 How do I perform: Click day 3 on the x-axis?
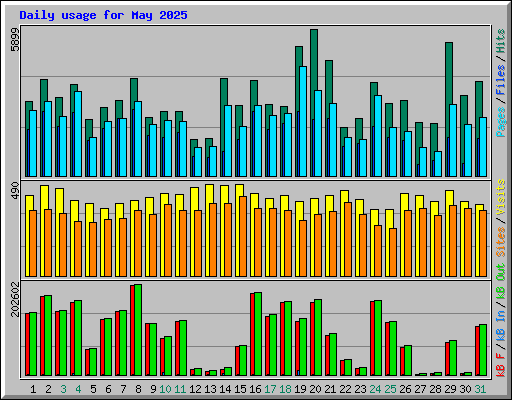pos(63,389)
